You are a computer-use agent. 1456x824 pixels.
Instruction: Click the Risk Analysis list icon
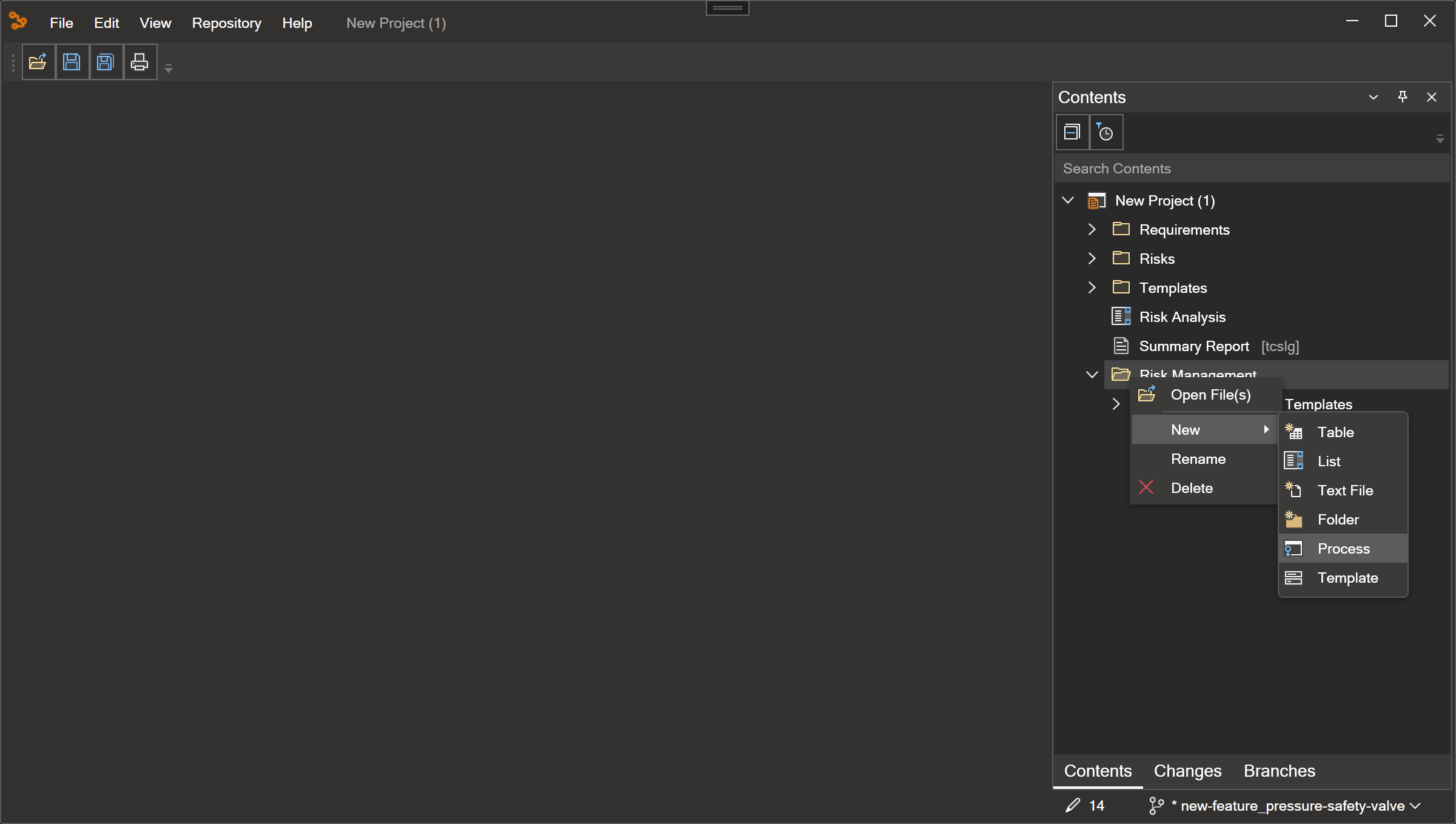[1121, 316]
